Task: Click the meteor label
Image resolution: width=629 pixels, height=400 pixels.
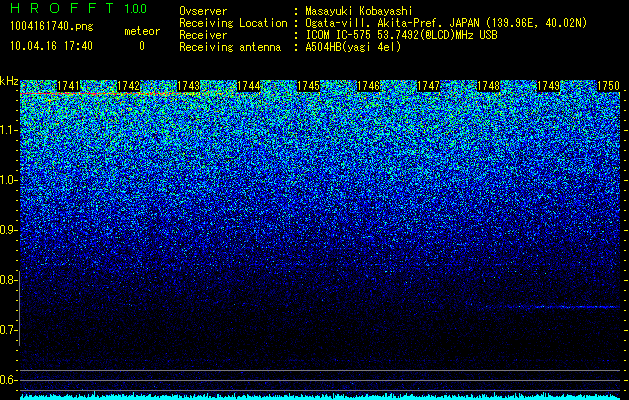Action: pos(142,31)
